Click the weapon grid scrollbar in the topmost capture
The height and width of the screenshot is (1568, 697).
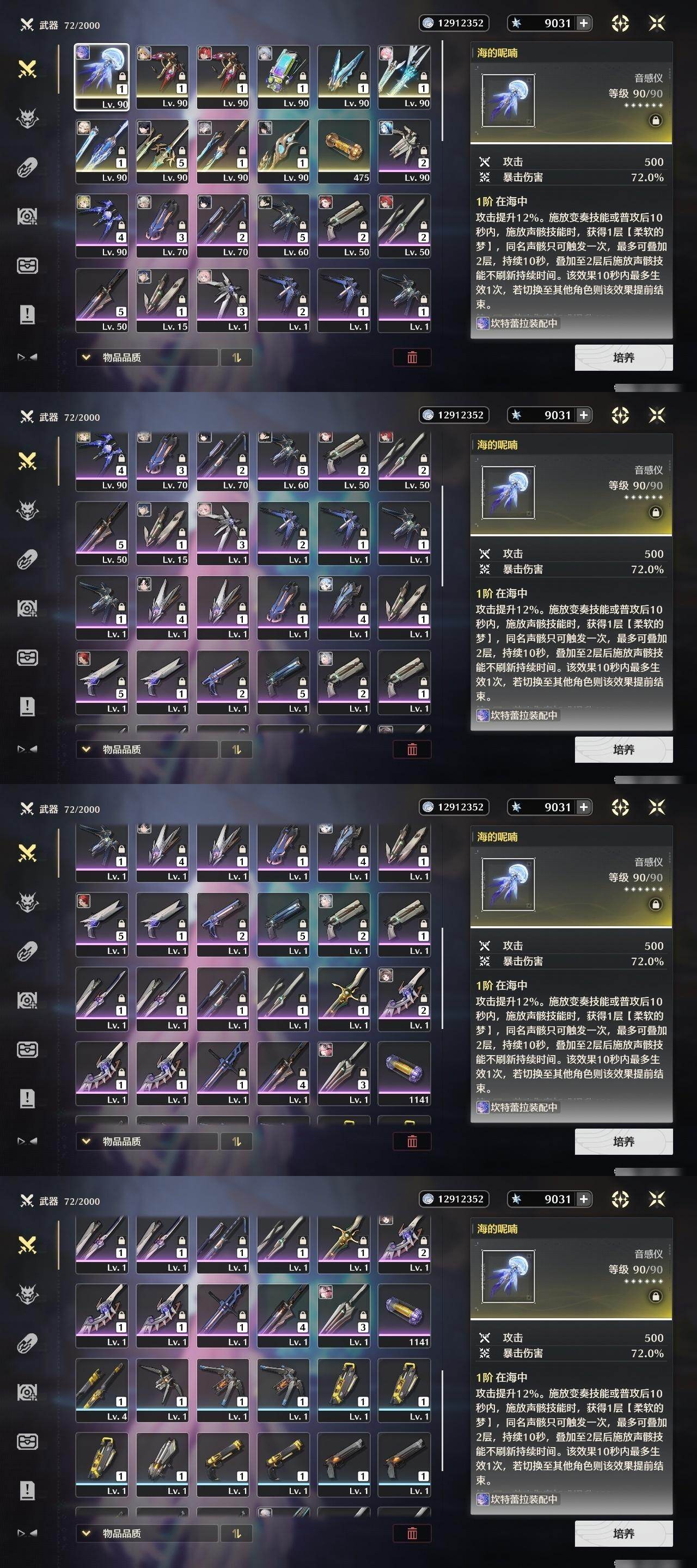(x=443, y=91)
